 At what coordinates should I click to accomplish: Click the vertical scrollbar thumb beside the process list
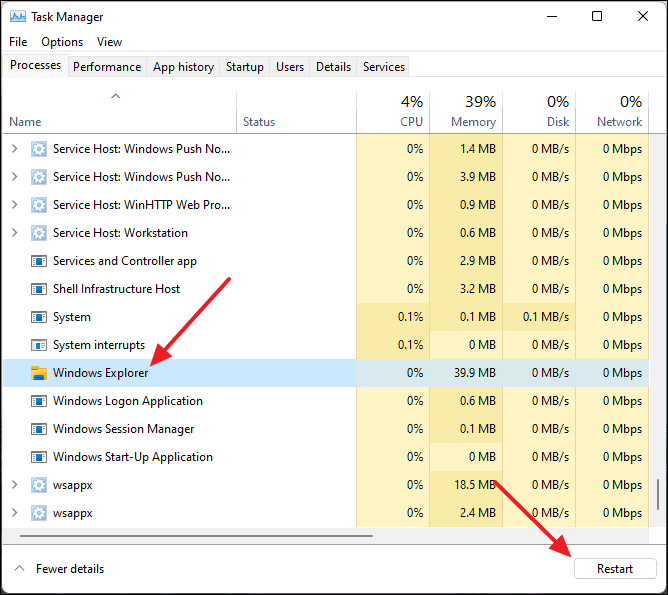point(658,494)
